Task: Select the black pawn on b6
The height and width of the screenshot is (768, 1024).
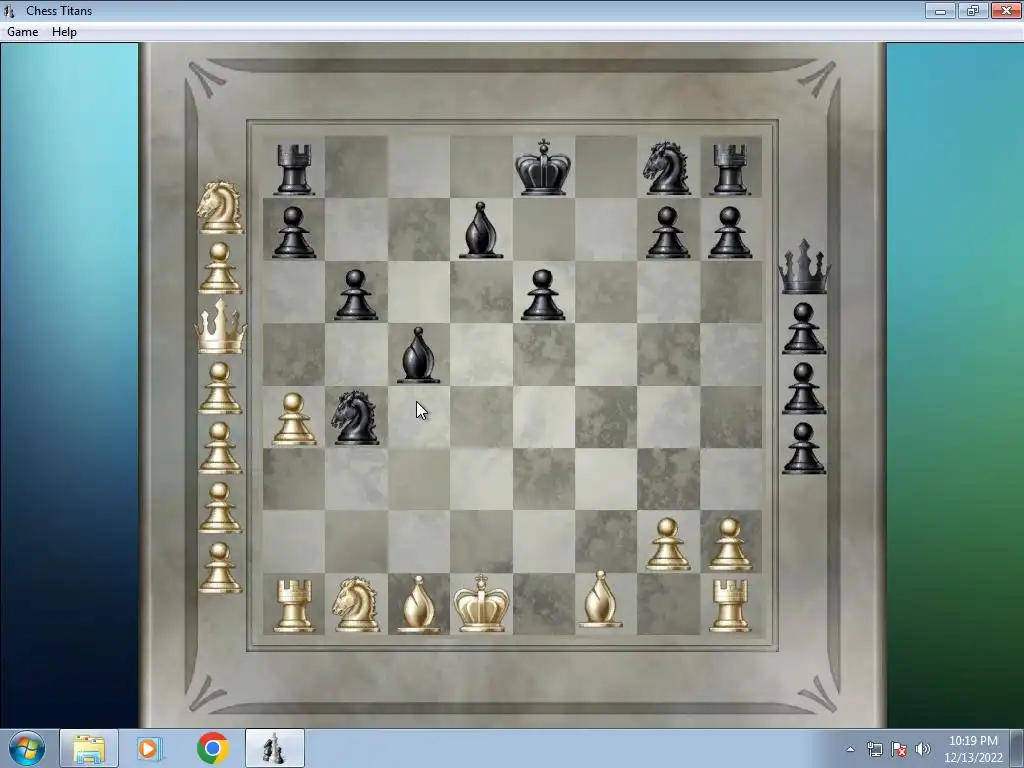Action: click(356, 295)
